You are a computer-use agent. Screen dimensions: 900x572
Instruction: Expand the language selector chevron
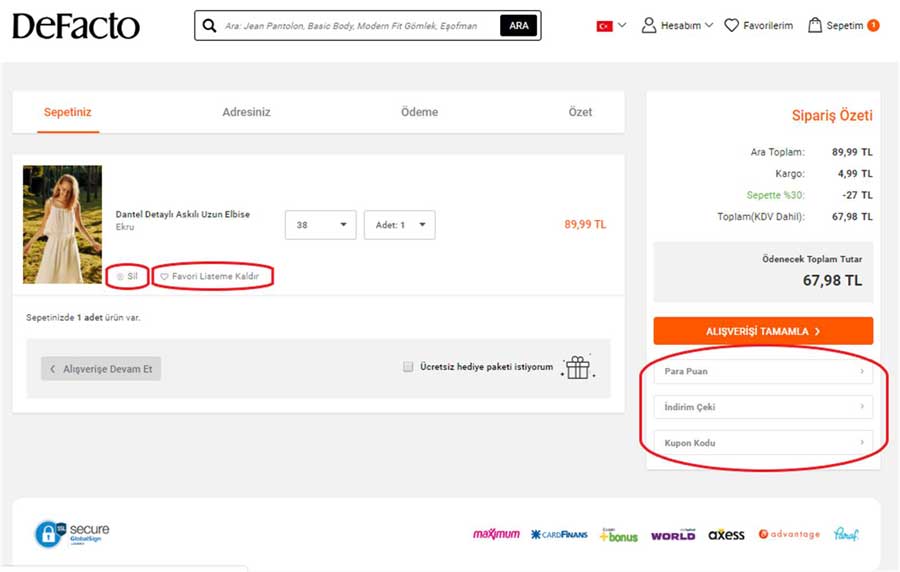(622, 25)
